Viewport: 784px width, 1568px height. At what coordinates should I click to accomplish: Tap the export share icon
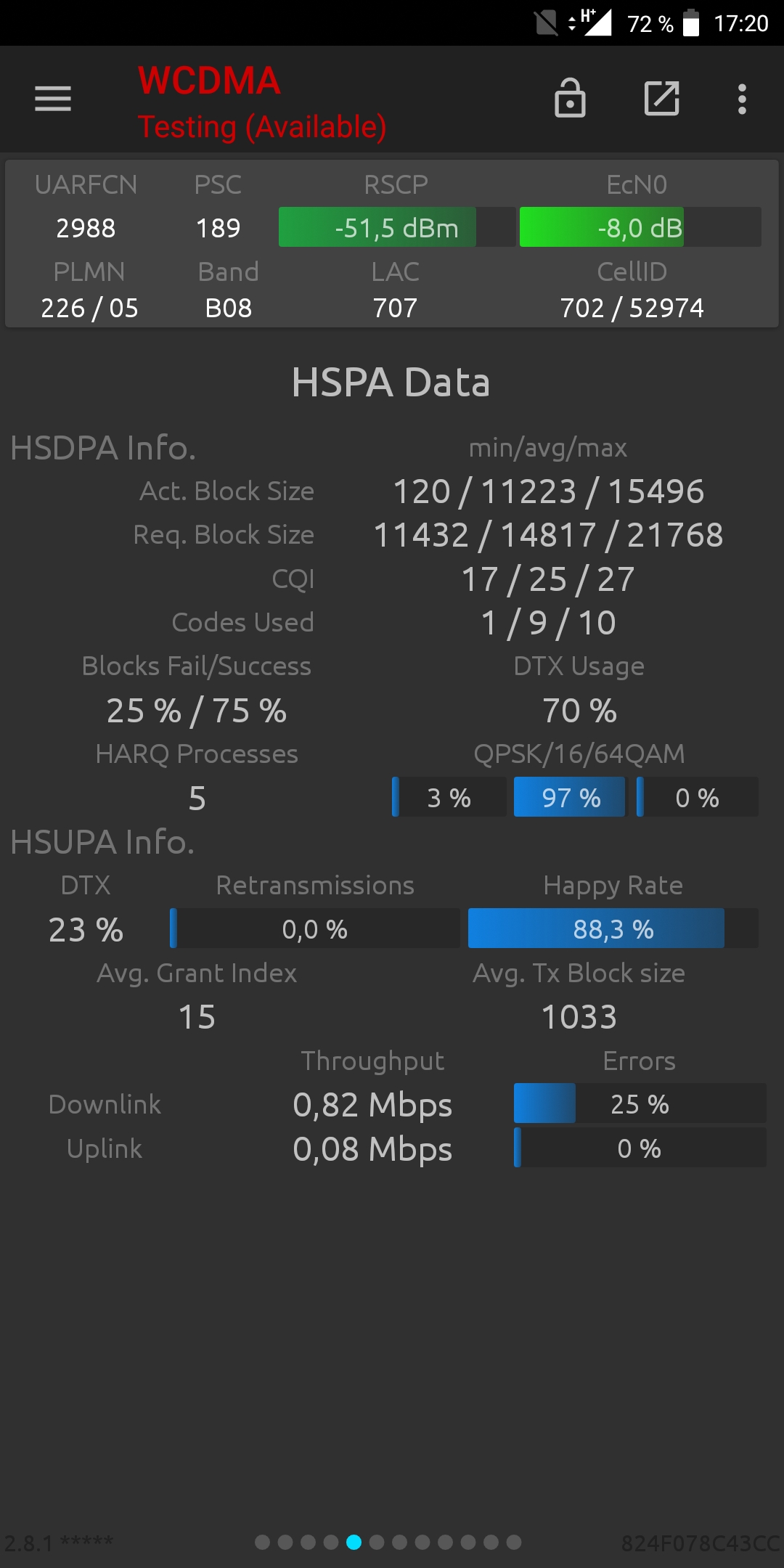coord(662,99)
